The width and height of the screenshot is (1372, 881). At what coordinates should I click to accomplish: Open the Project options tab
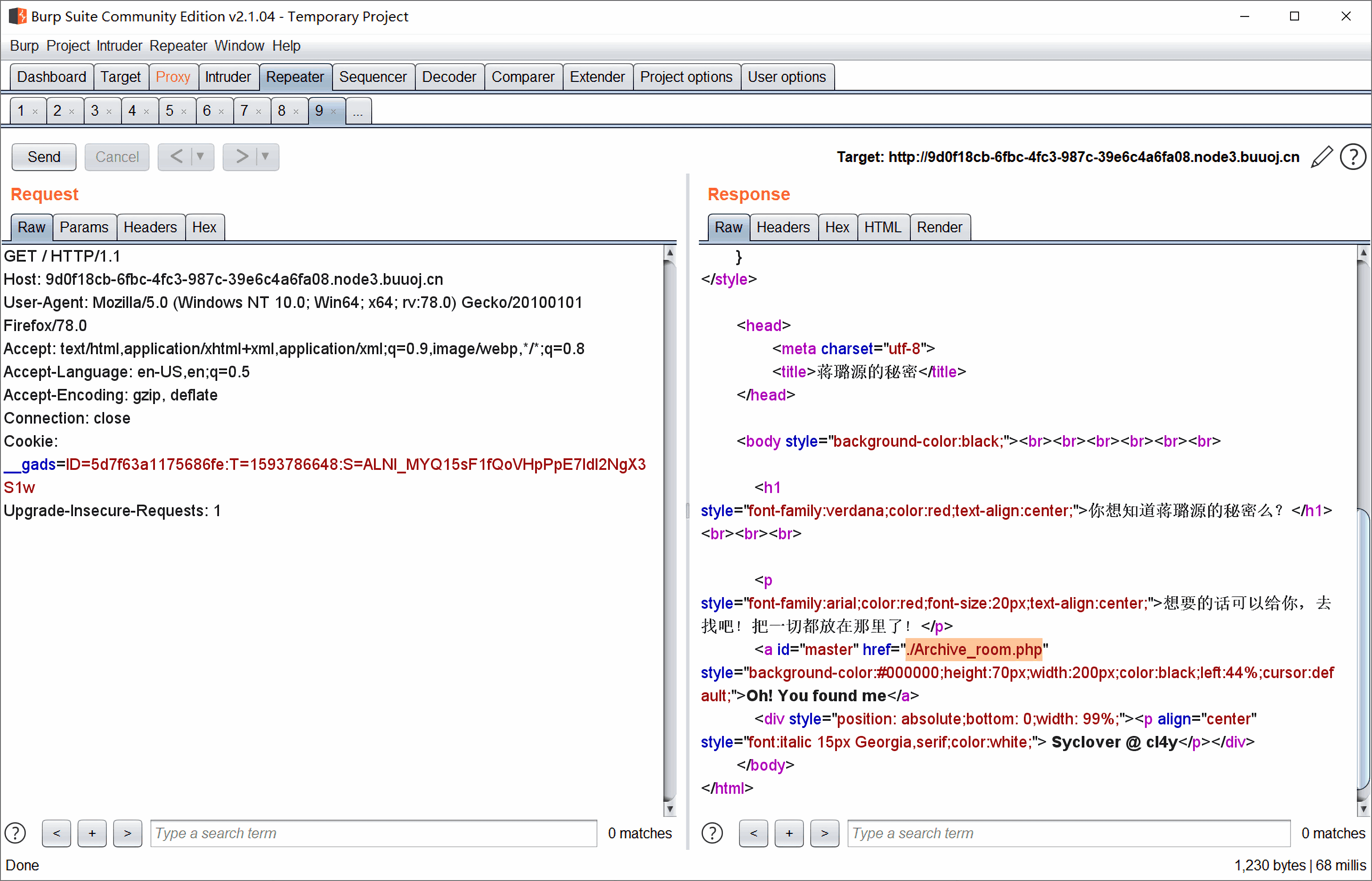click(x=686, y=77)
